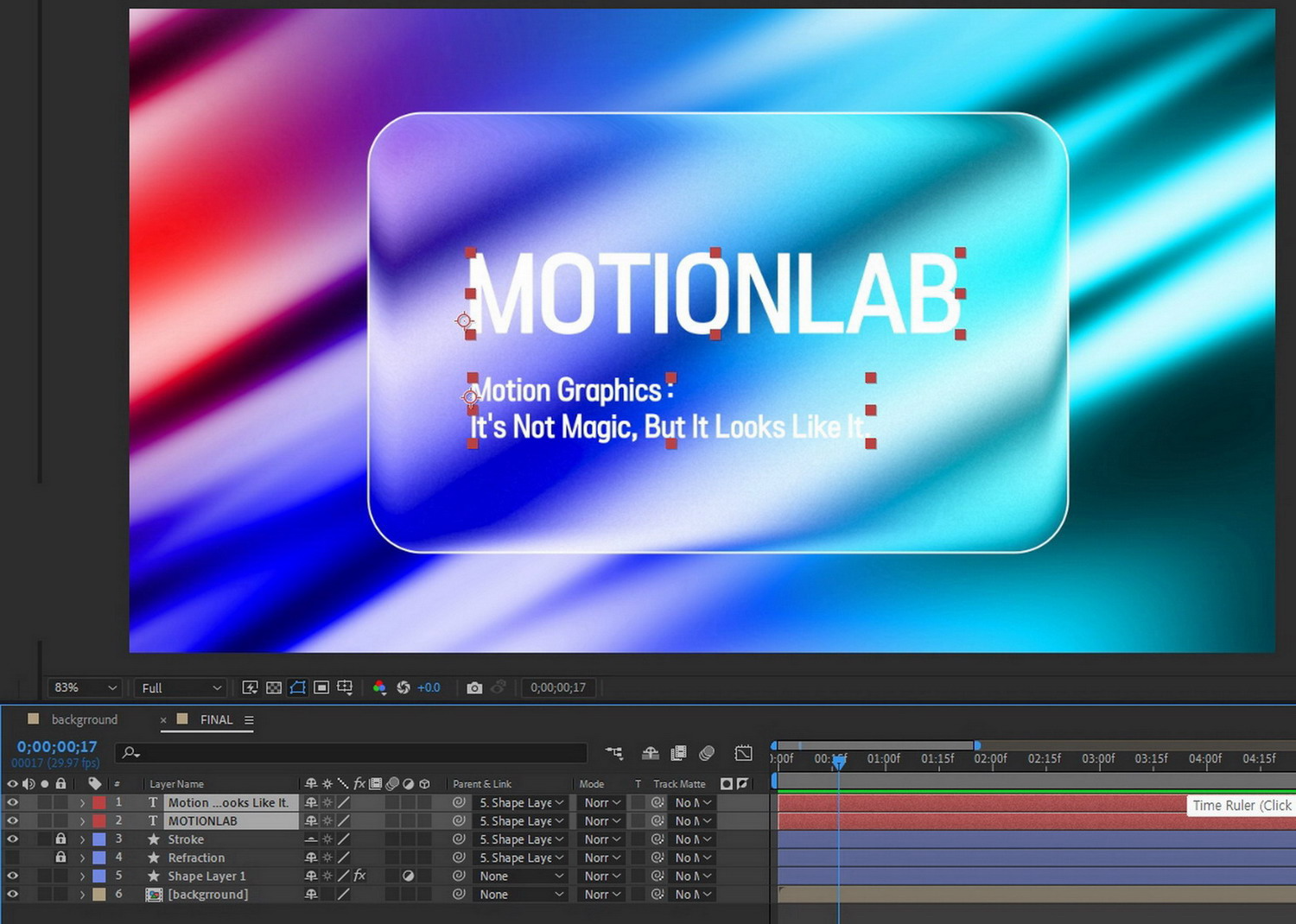Click the work area end handle
This screenshot has height=924, width=1296.
coord(977,745)
